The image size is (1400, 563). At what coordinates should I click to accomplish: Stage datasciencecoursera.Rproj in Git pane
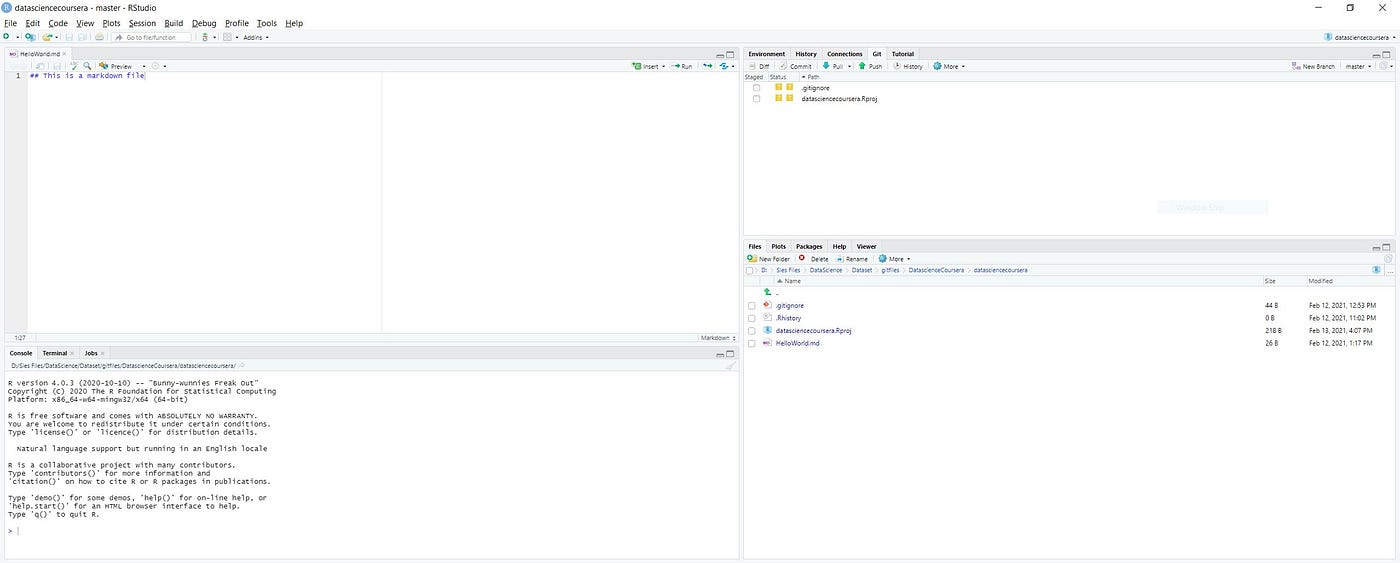(x=756, y=98)
